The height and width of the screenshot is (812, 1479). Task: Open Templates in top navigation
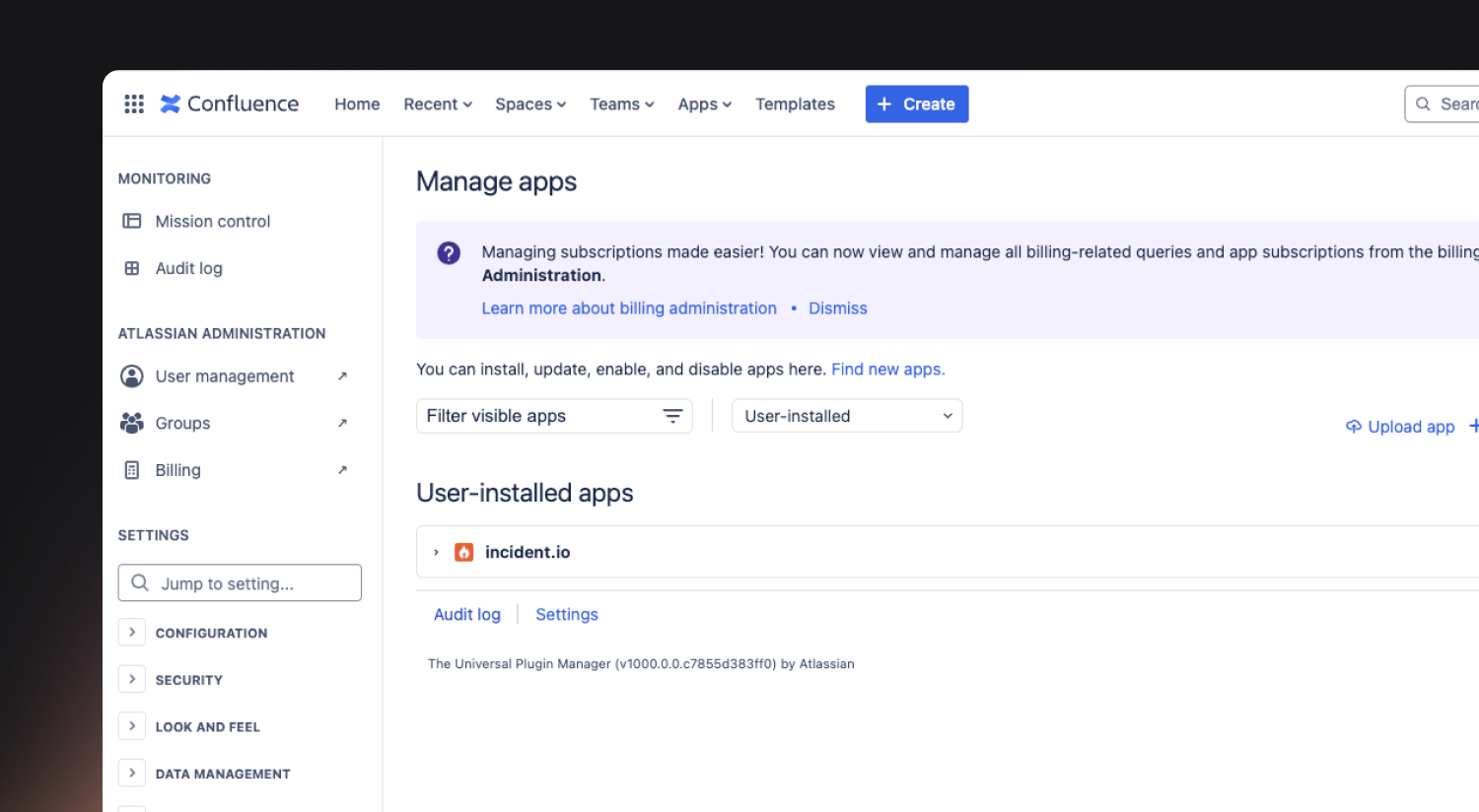795,103
